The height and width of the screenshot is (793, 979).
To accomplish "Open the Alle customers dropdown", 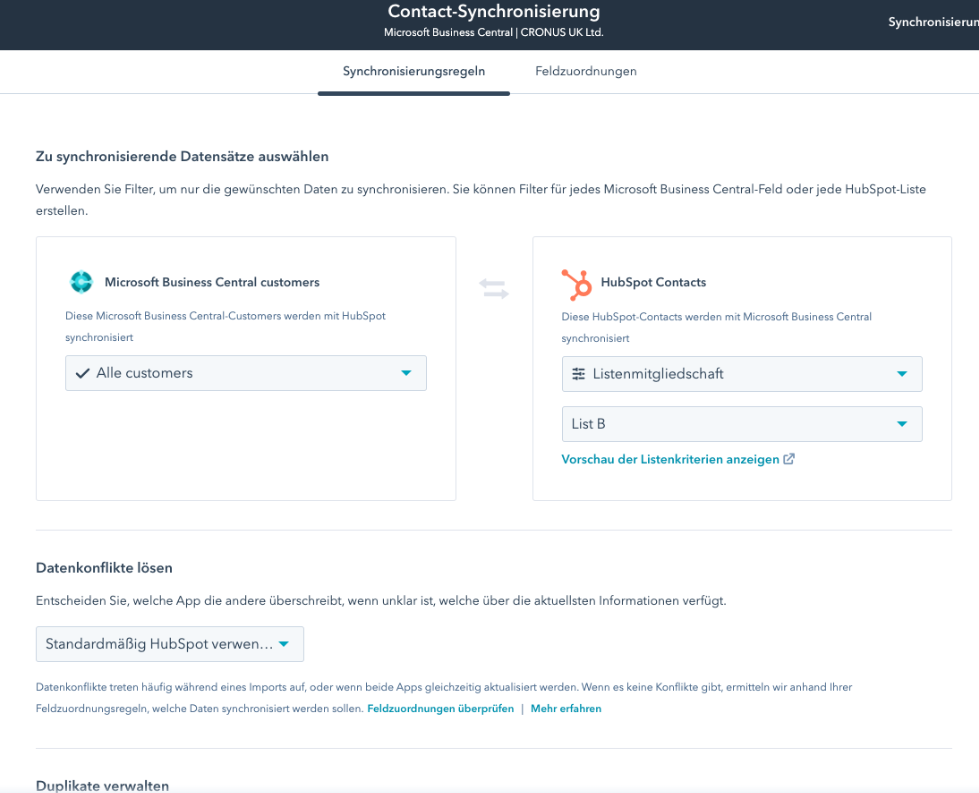I will tap(246, 373).
